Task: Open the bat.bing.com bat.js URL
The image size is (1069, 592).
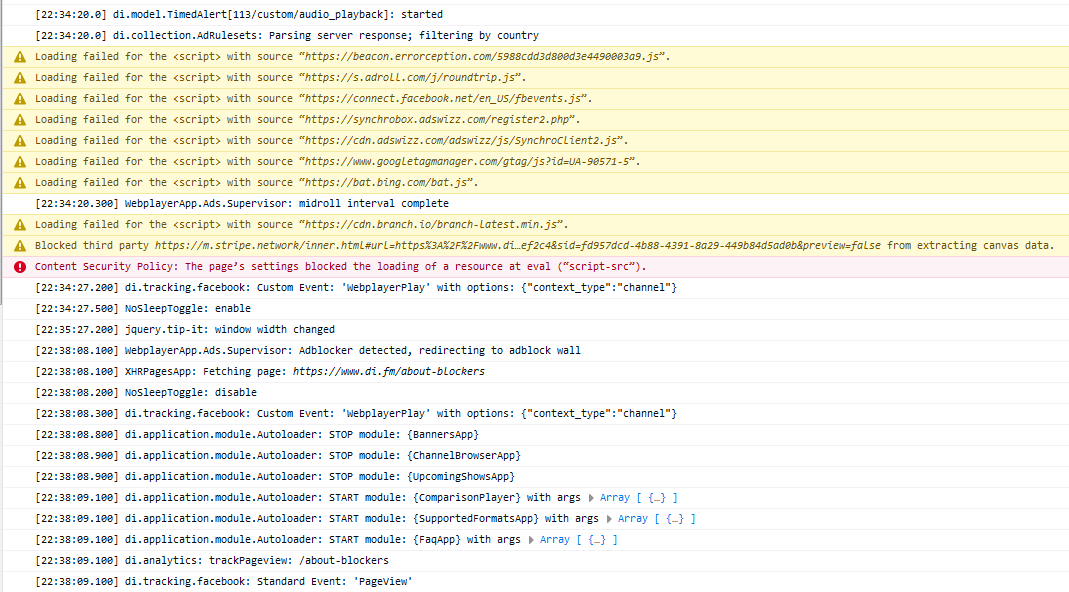Action: (386, 183)
